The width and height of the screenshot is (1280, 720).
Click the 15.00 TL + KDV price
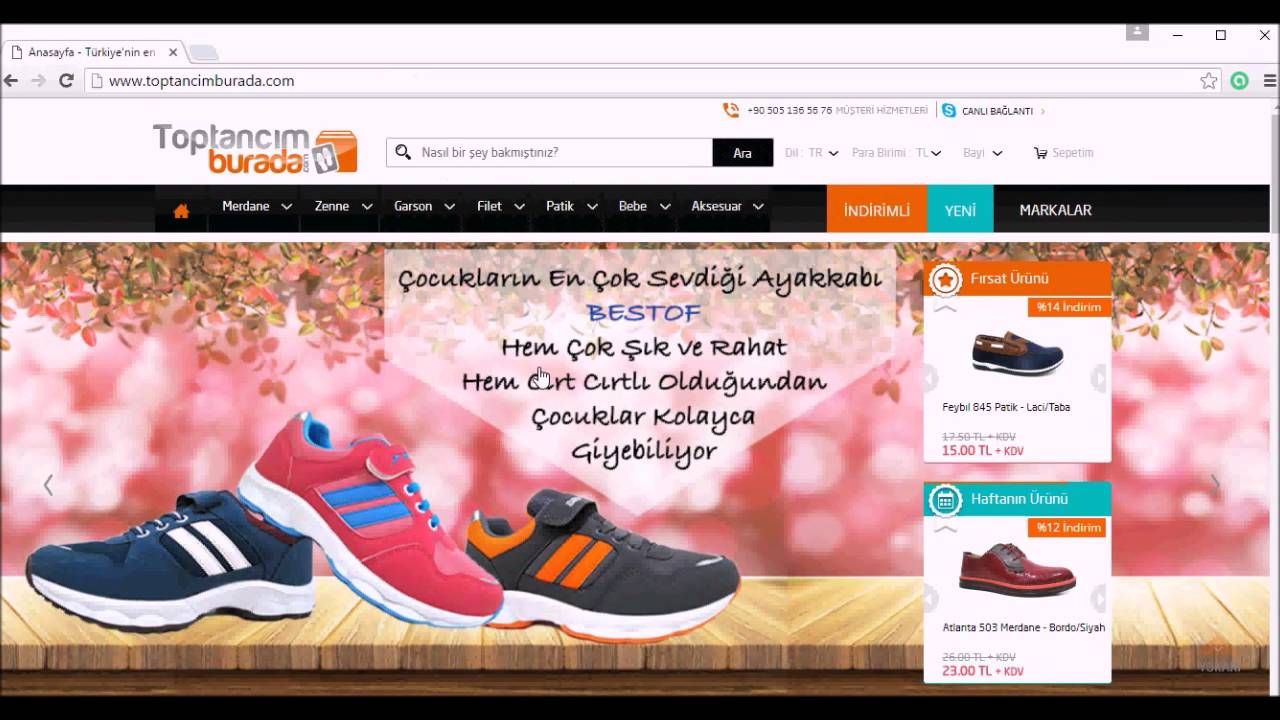tap(982, 451)
